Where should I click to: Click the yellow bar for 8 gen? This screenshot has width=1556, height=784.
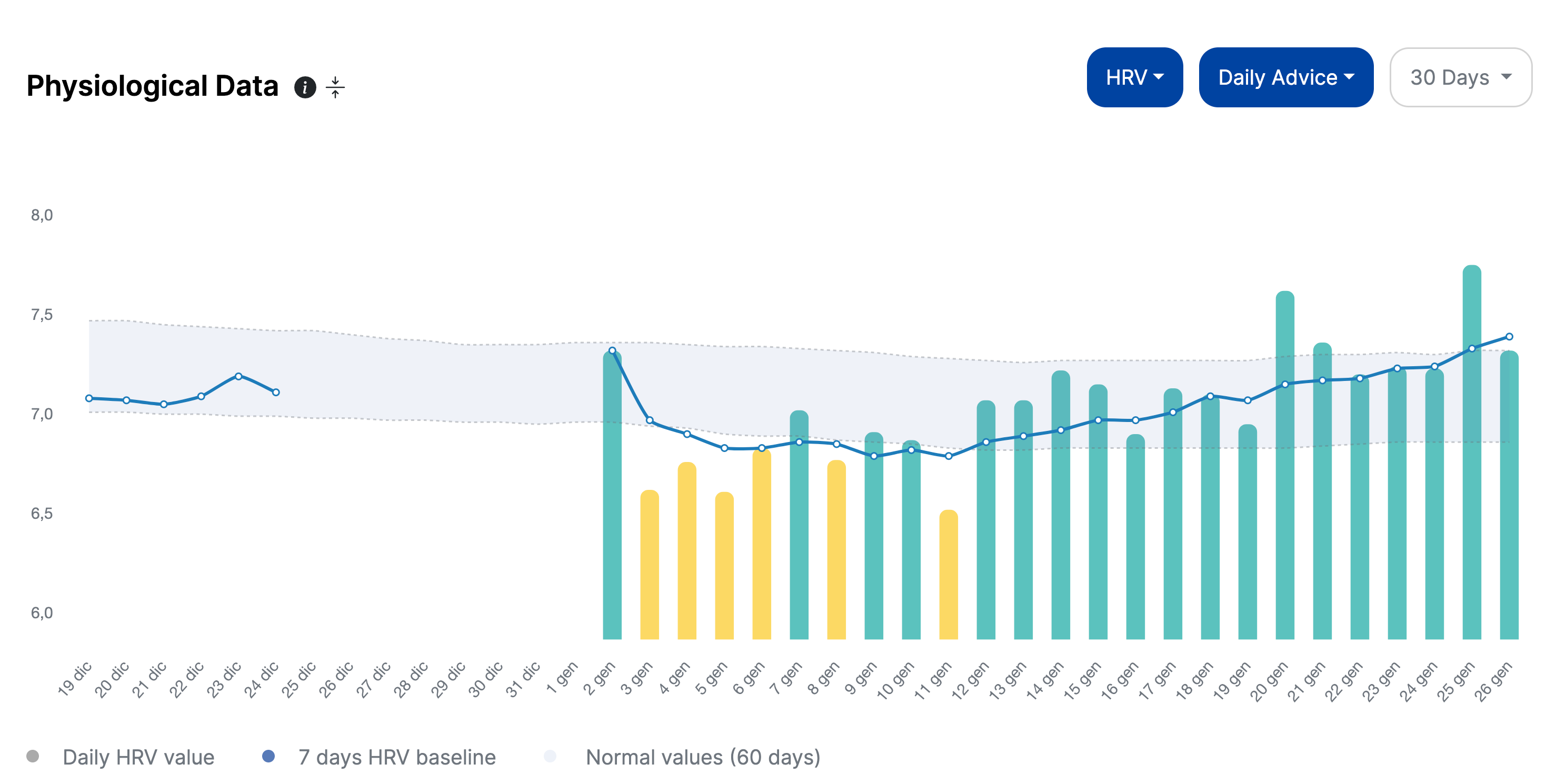836,550
